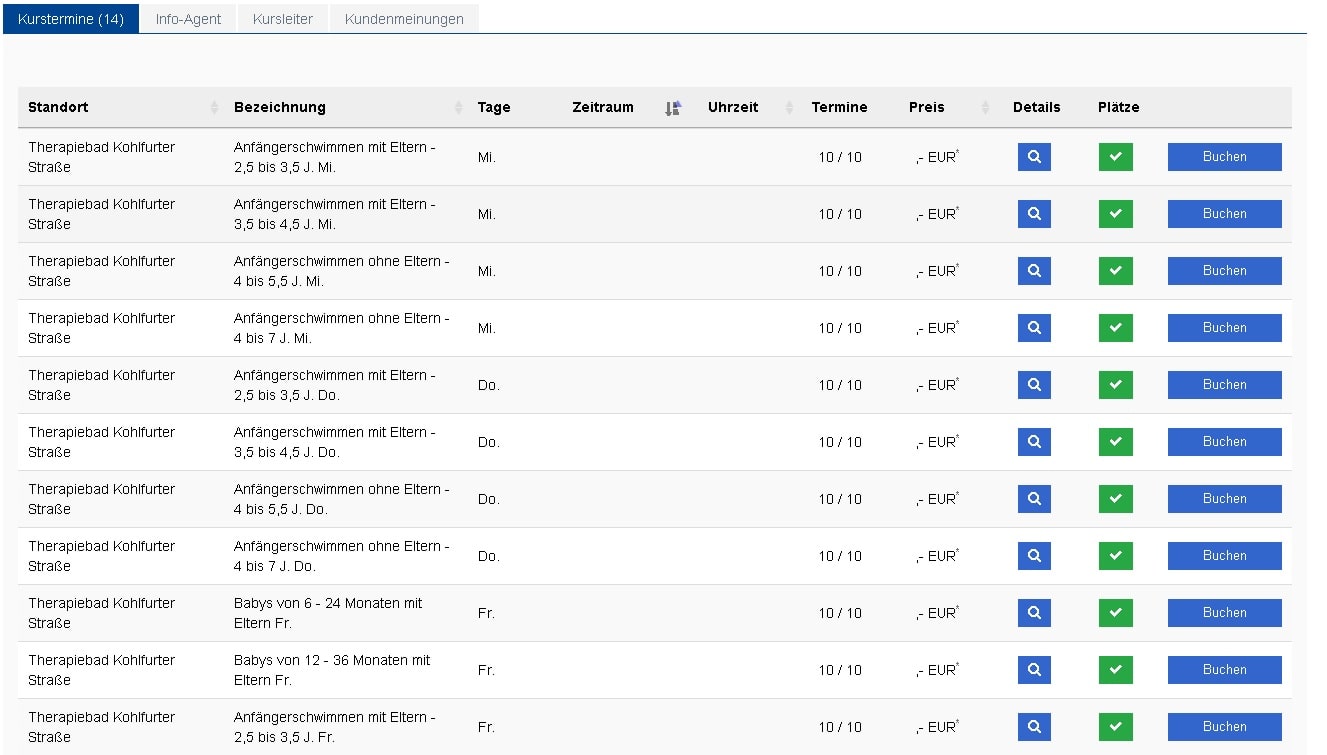Book 'mit Eltern 2,5 bis 3,5 J. Fr.' via Buchen
Viewport: 1327px width, 755px height.
[x=1224, y=727]
